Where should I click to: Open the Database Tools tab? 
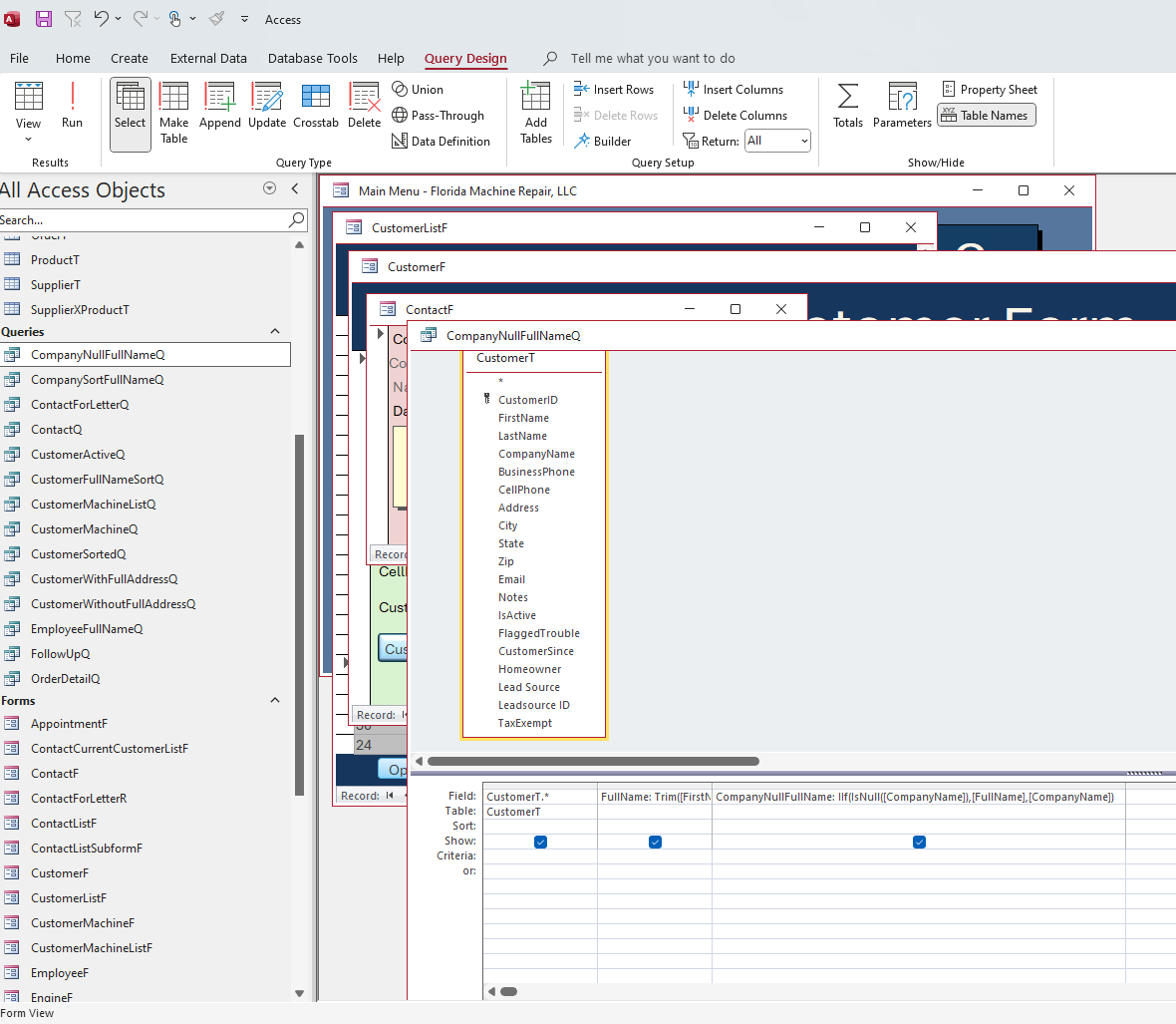click(x=312, y=59)
